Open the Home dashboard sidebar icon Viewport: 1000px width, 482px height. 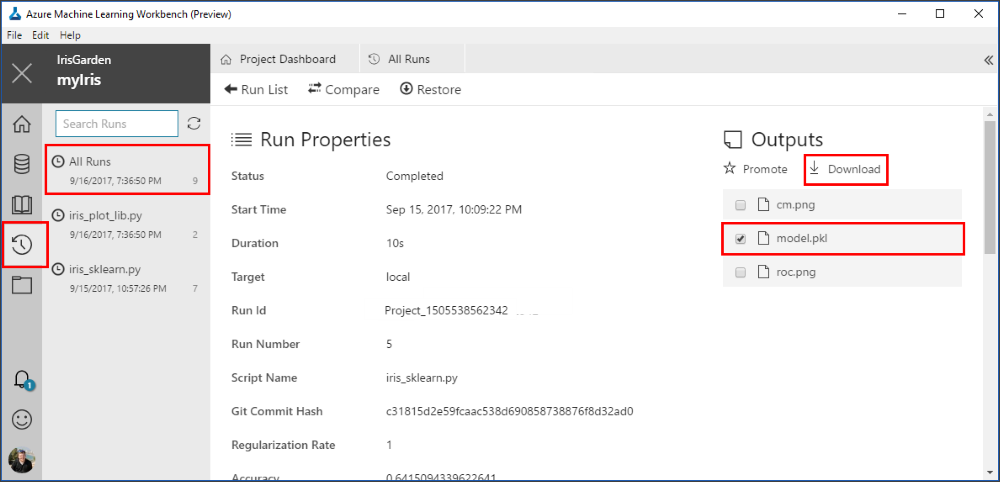click(22, 124)
